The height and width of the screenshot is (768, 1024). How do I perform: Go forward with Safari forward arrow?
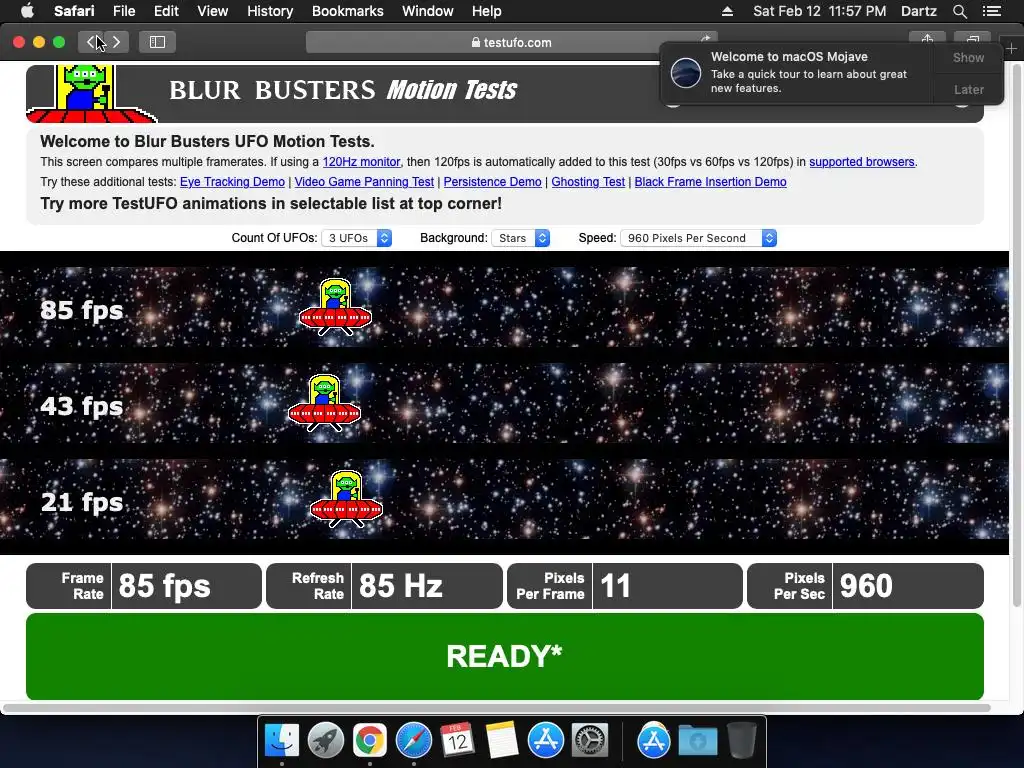click(116, 42)
